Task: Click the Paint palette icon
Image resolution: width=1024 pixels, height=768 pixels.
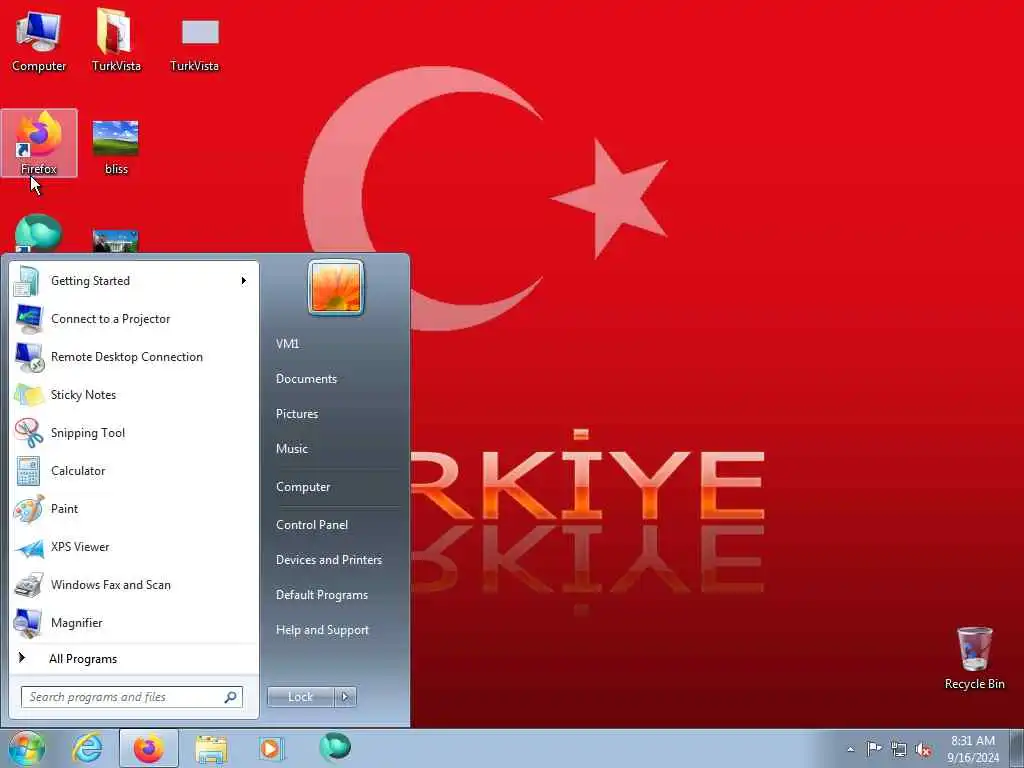Action: pyautogui.click(x=29, y=509)
